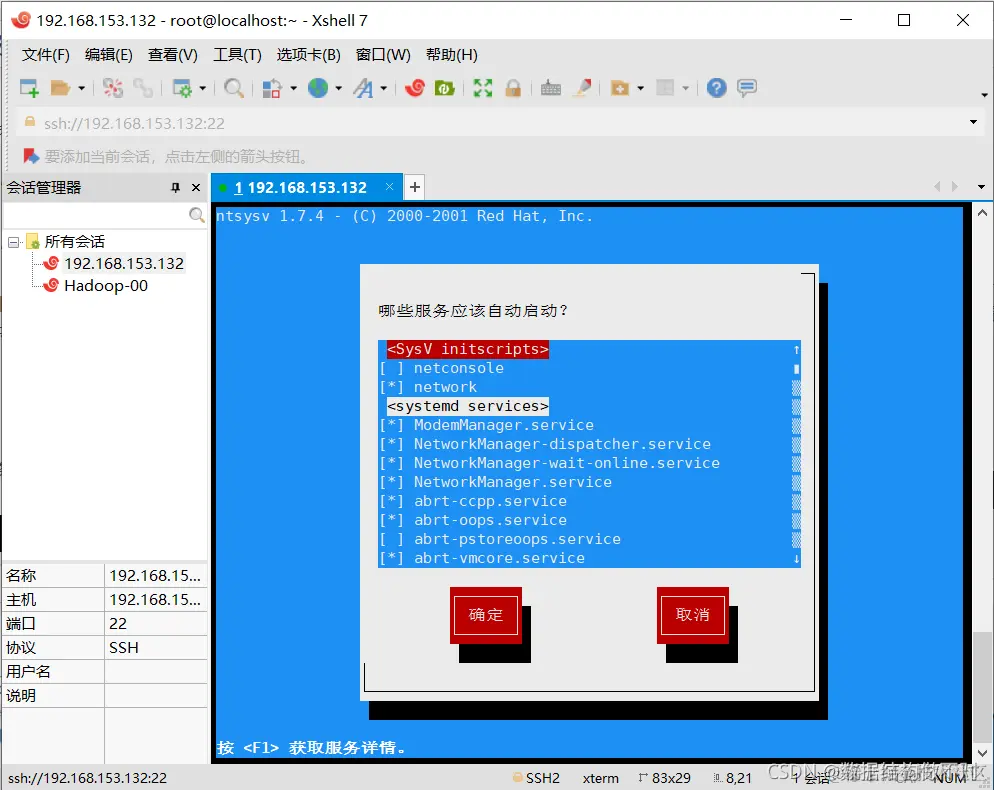Click the session manager search field
The width and height of the screenshot is (994, 790).
coord(96,216)
